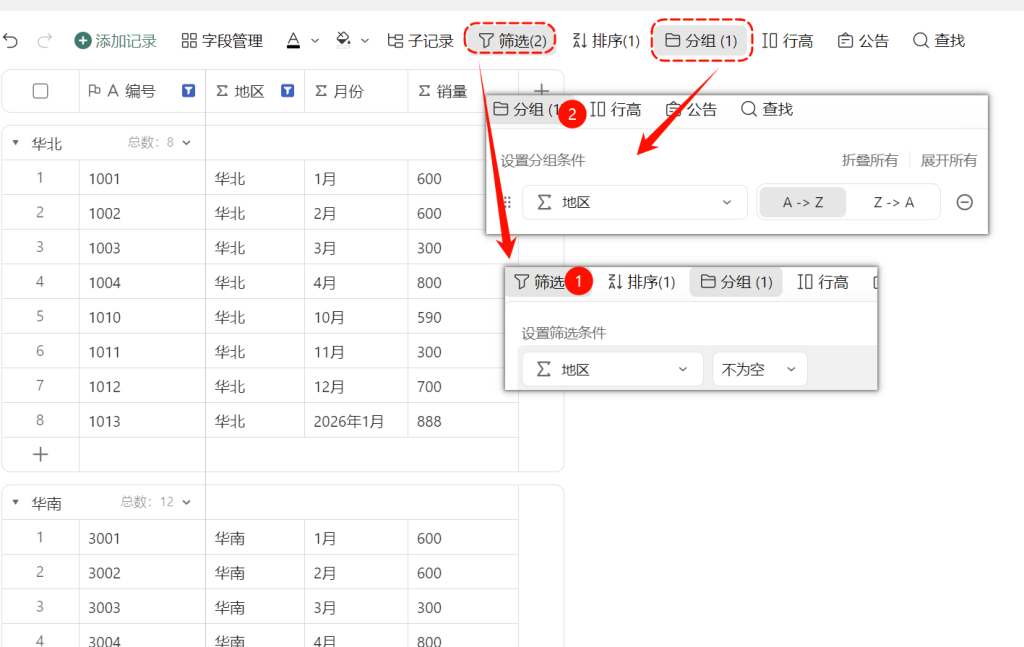Viewport: 1024px width, 647px height.
Task: Select cell 1001 in 编号 column
Action: pos(142,178)
